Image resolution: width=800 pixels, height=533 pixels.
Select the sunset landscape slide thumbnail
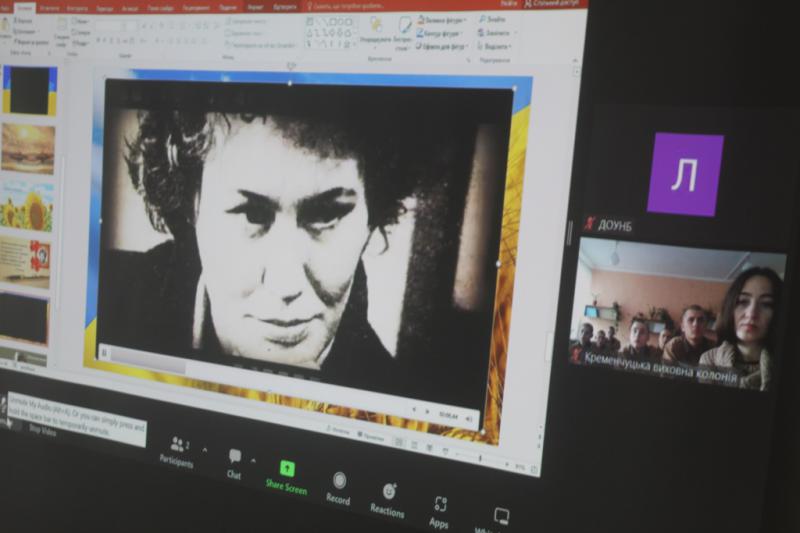coord(28,148)
